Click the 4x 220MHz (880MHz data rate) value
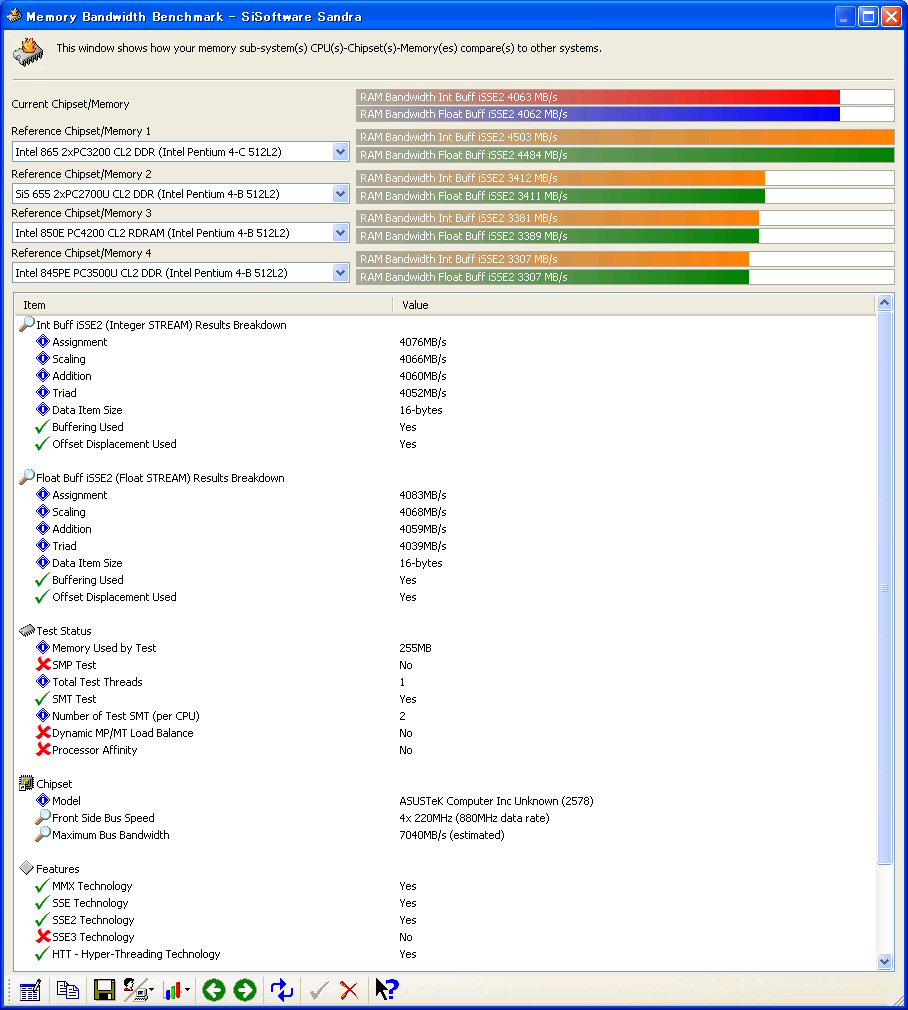Screen dimensions: 908x1010 pyautogui.click(x=474, y=818)
